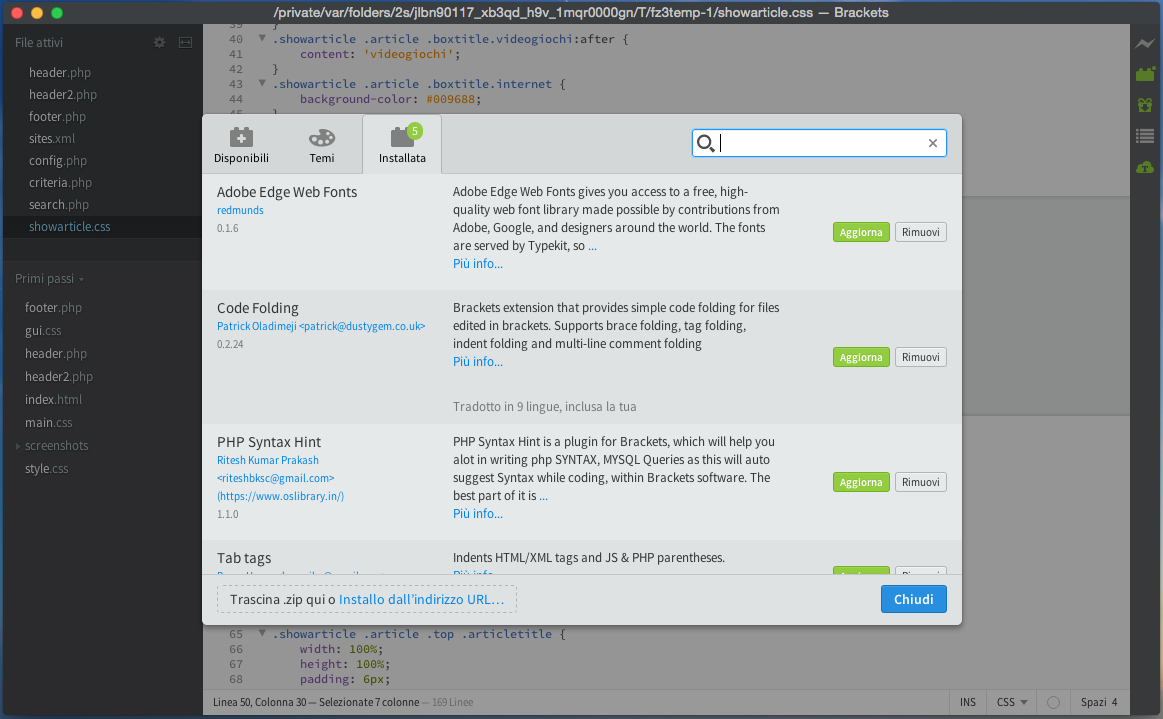The image size is (1163, 719).
Task: Click the green gift icon in right toolbar
Action: click(1145, 105)
